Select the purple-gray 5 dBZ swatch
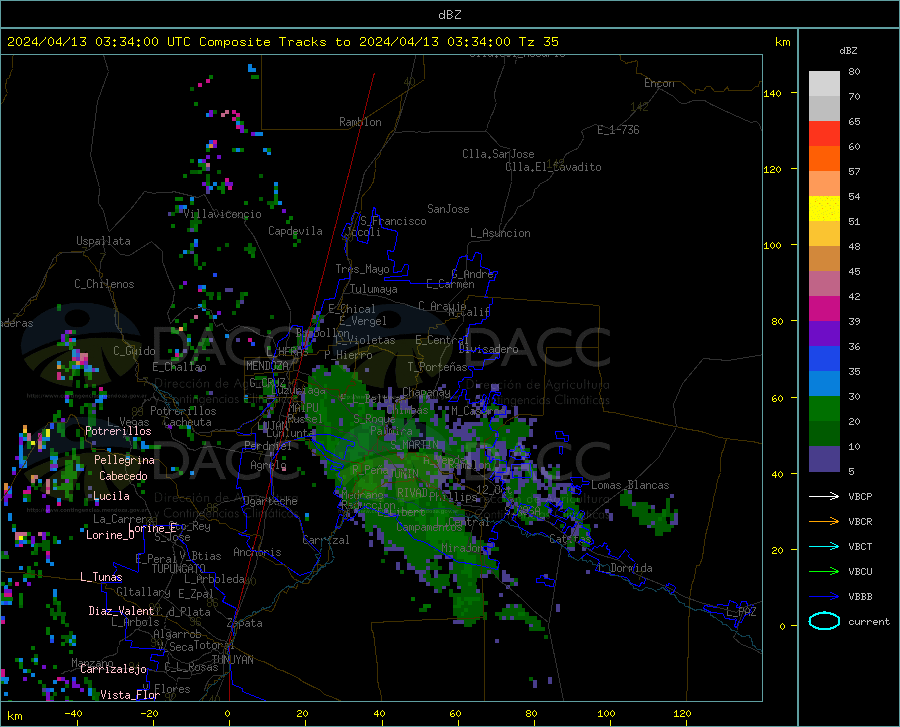The height and width of the screenshot is (727, 900). click(824, 459)
